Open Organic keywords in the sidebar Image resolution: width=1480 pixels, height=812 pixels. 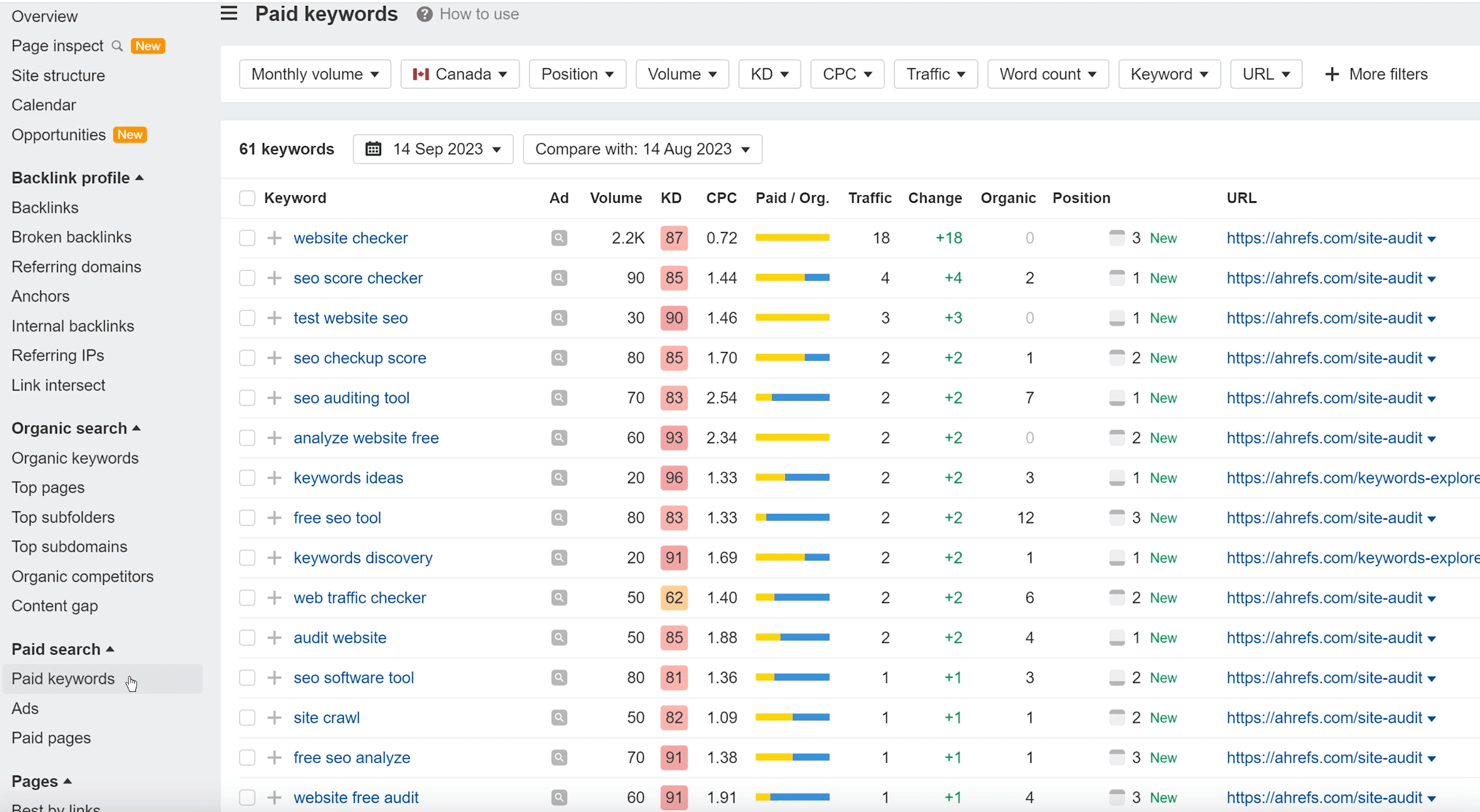click(x=74, y=458)
